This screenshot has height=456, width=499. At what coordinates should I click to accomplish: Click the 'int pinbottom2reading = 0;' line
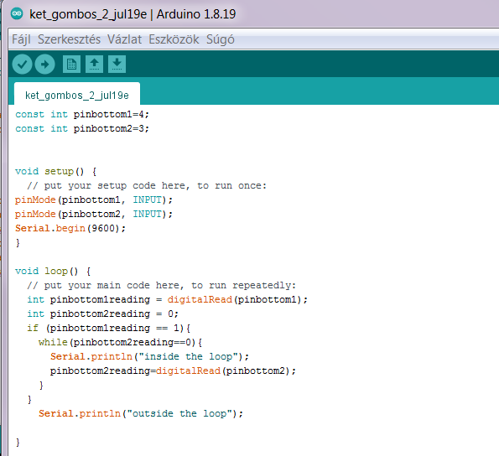point(103,314)
